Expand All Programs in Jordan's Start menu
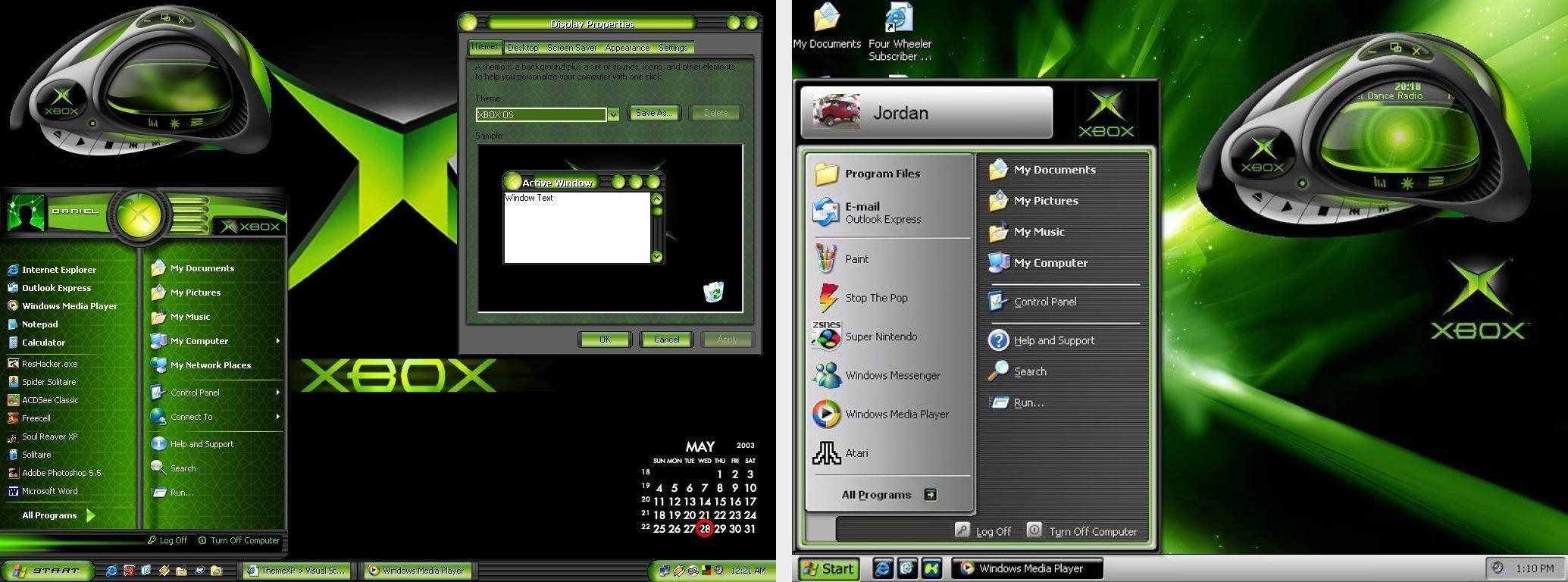This screenshot has width=1568, height=582. click(889, 495)
